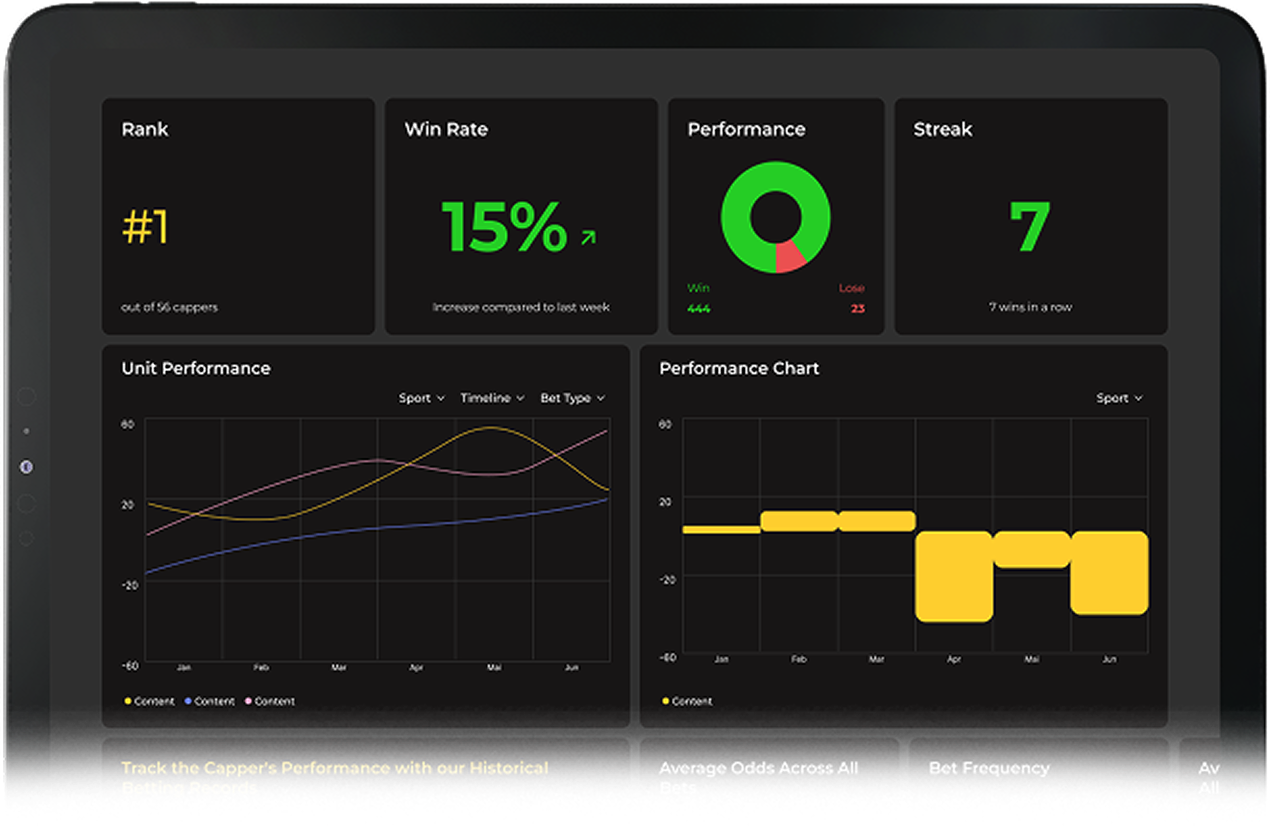Screen dimensions: 1270x828
Task: Click the #1 rank value
Action: [x=145, y=228]
